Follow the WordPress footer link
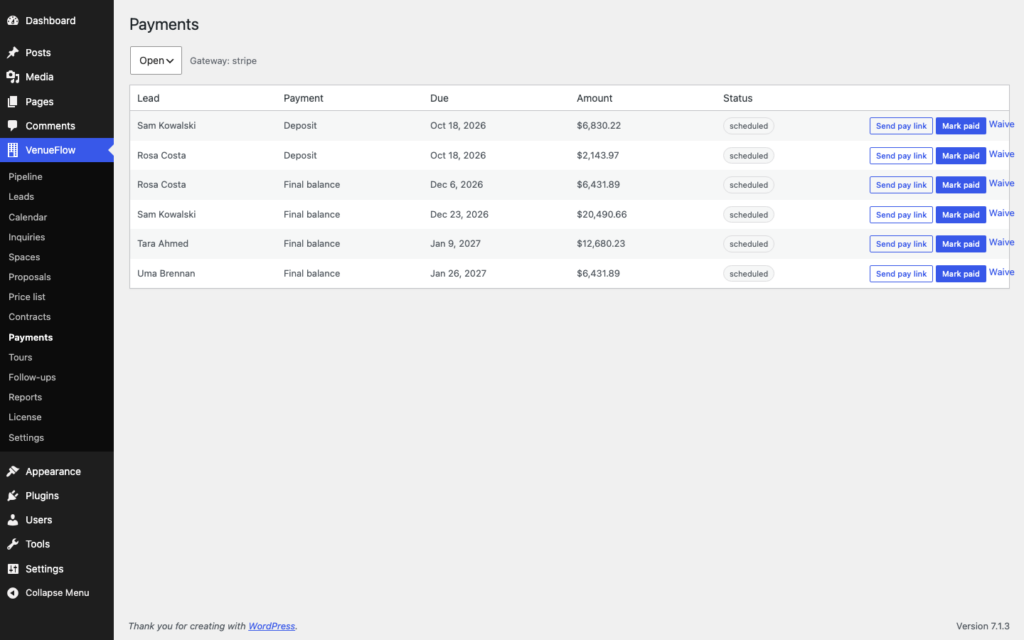Image resolution: width=1024 pixels, height=640 pixels. pos(272,626)
